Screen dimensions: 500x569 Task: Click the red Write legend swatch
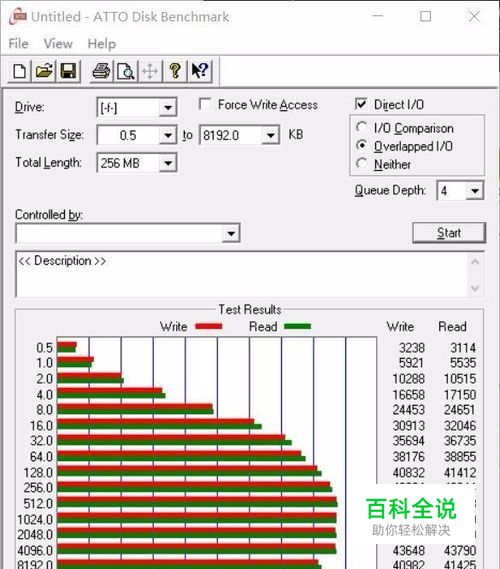[209, 326]
